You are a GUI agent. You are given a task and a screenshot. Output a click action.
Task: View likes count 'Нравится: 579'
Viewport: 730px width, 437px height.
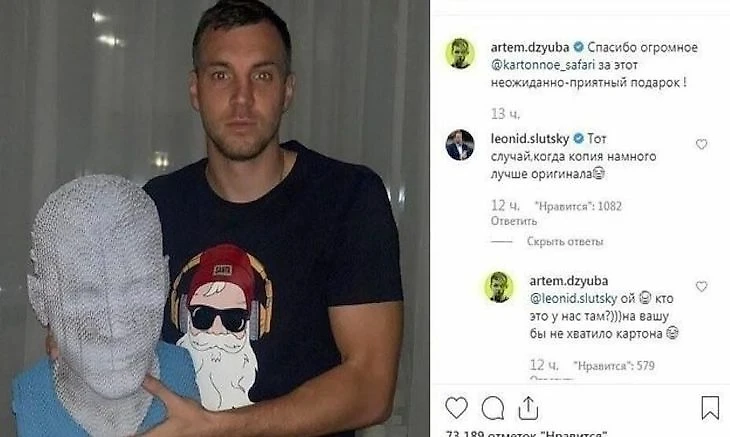click(x=614, y=365)
